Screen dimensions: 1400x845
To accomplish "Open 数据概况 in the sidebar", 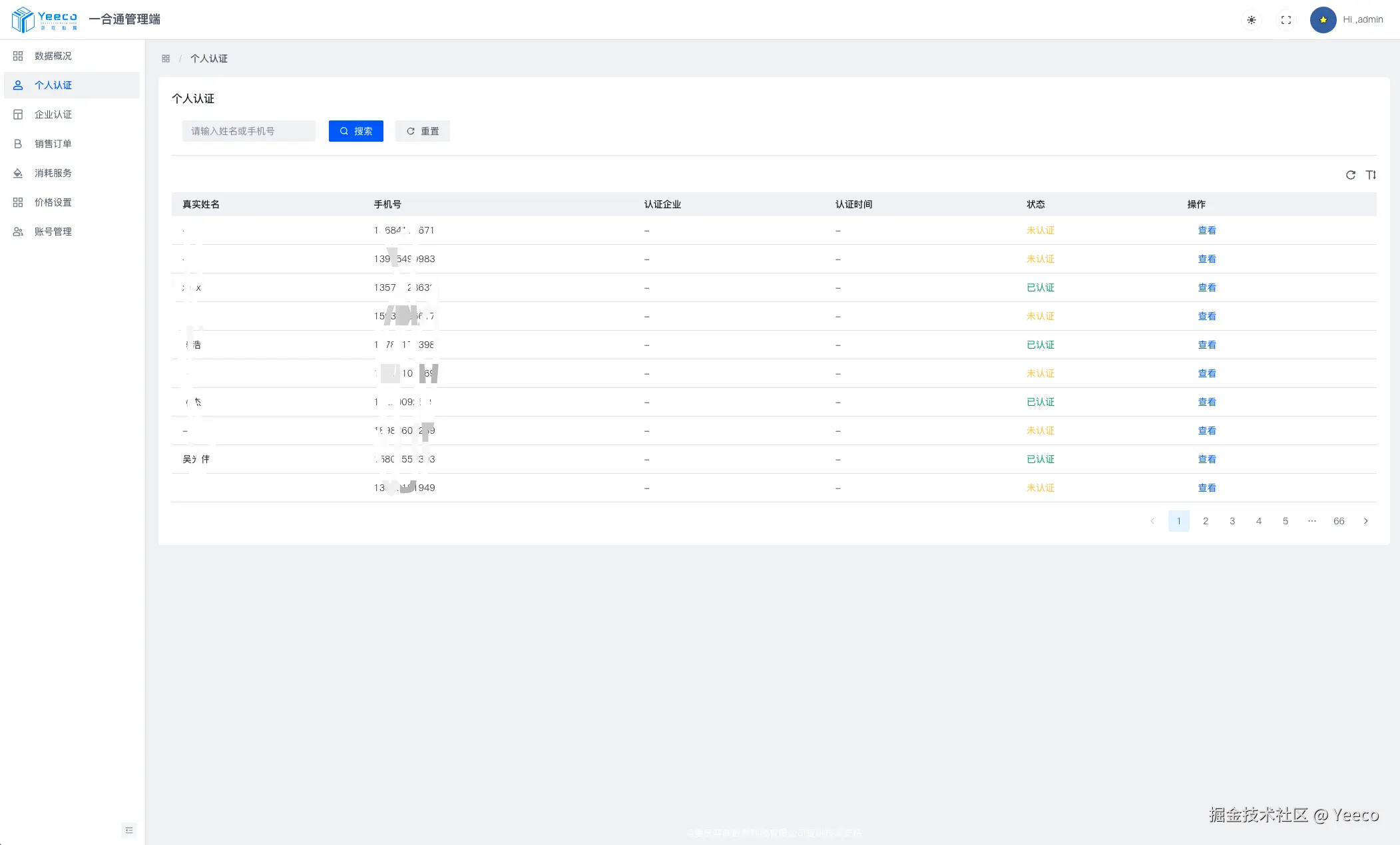I will [x=53, y=56].
